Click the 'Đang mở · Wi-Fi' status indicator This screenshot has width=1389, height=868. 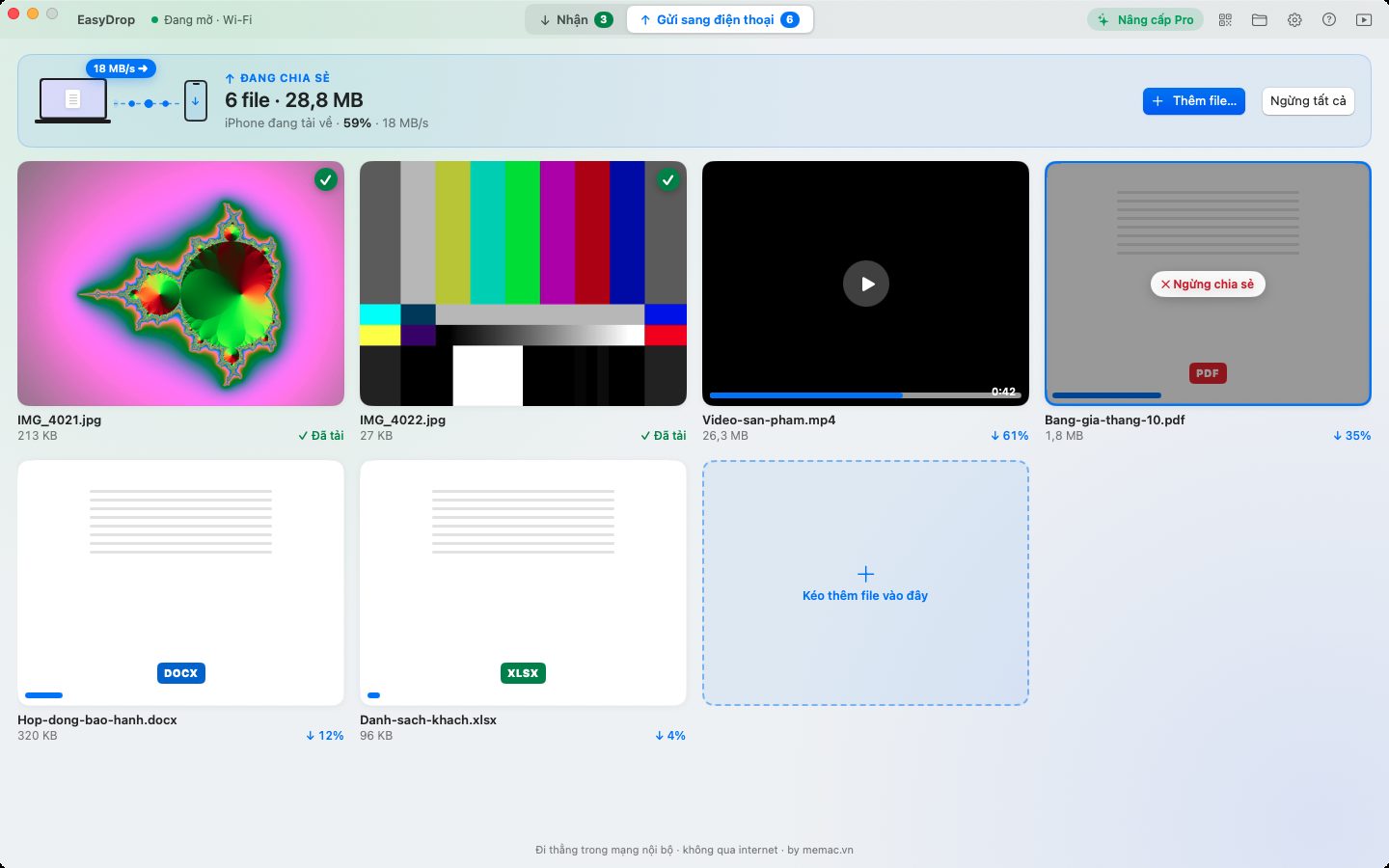click(202, 19)
